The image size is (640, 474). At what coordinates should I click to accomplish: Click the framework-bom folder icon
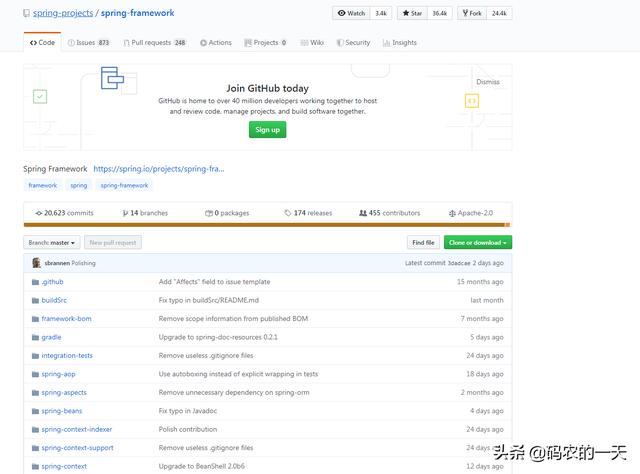[36, 319]
